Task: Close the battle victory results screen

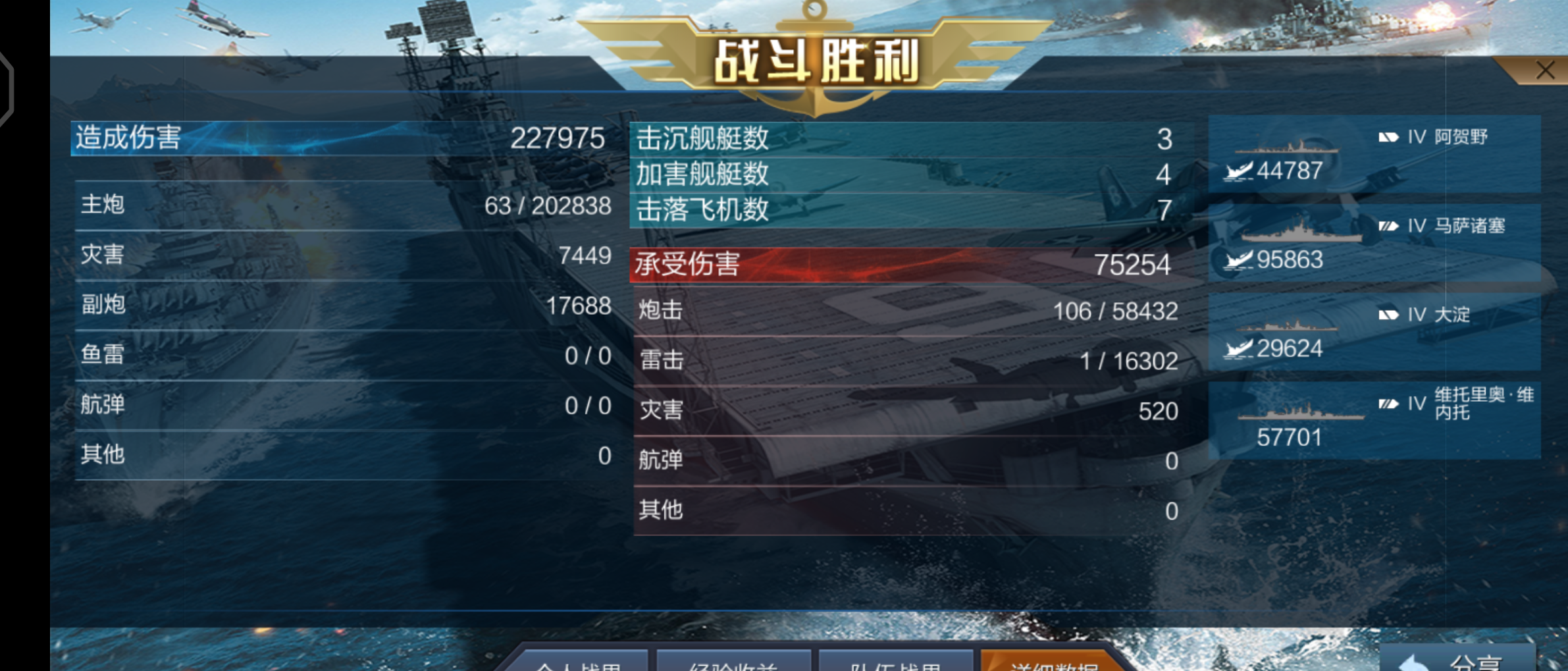Action: point(1544,70)
